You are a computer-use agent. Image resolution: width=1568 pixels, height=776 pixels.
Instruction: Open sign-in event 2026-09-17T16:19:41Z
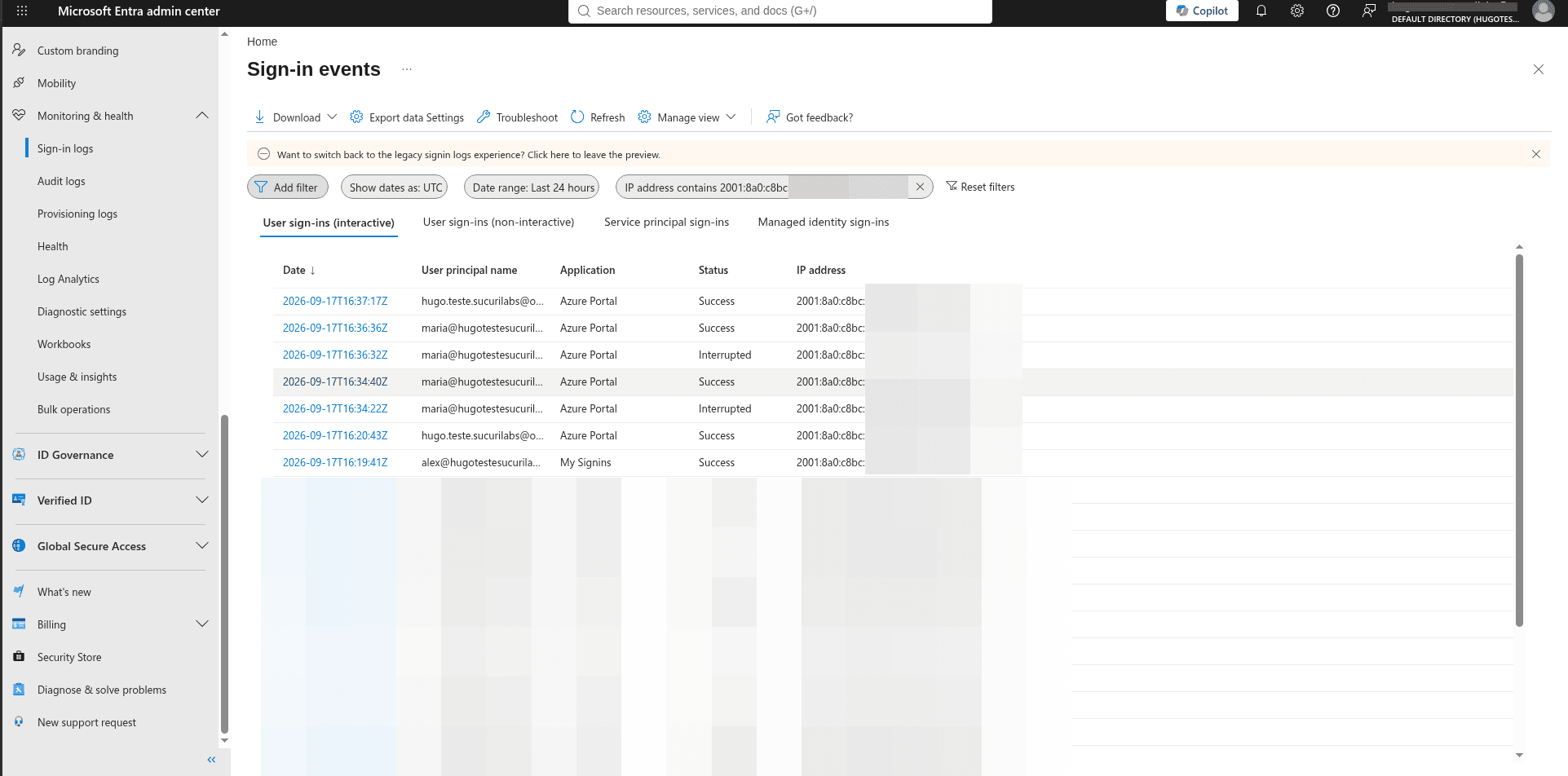click(x=335, y=462)
